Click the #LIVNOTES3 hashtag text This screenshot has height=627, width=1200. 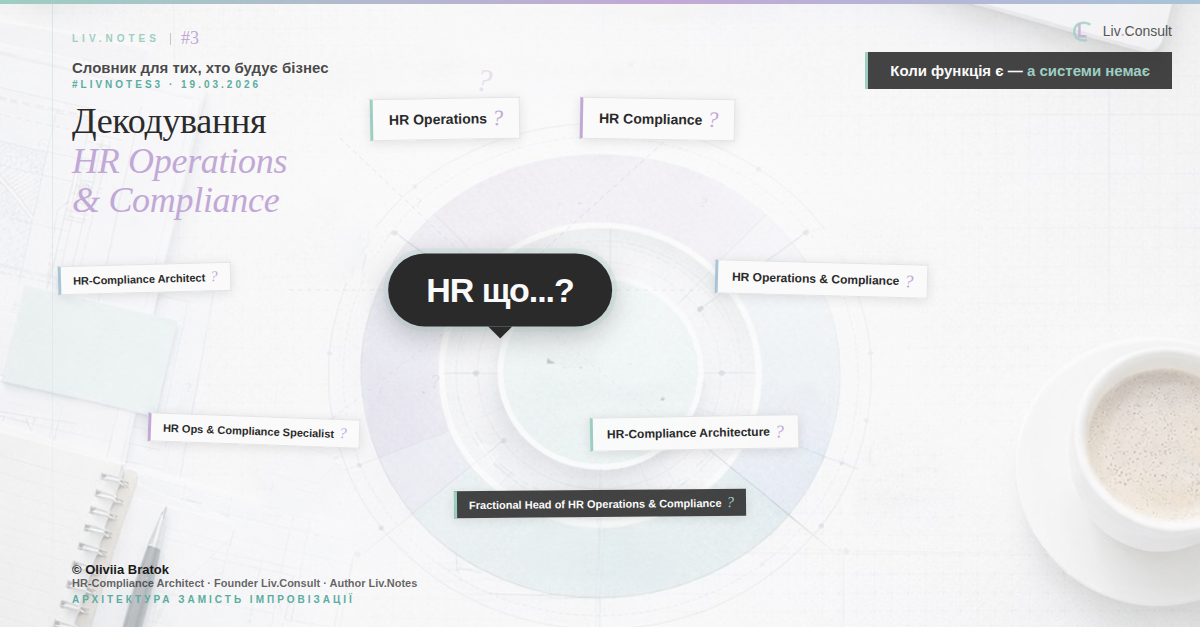[x=117, y=84]
